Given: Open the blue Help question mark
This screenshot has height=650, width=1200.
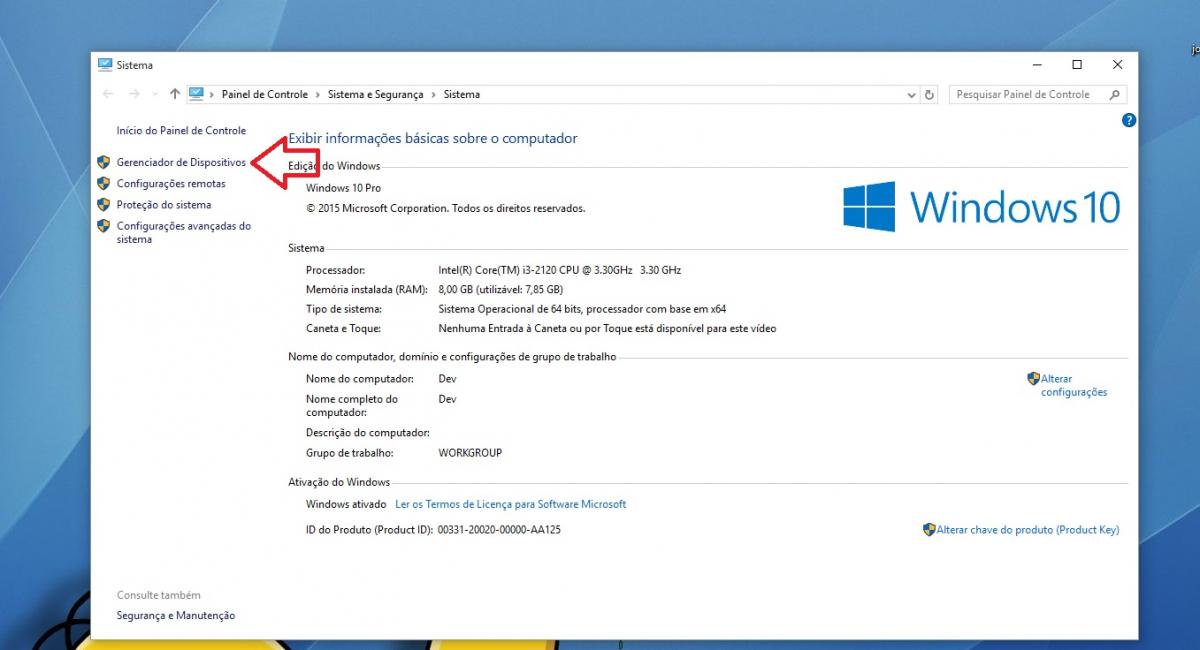Looking at the screenshot, I should point(1129,120).
